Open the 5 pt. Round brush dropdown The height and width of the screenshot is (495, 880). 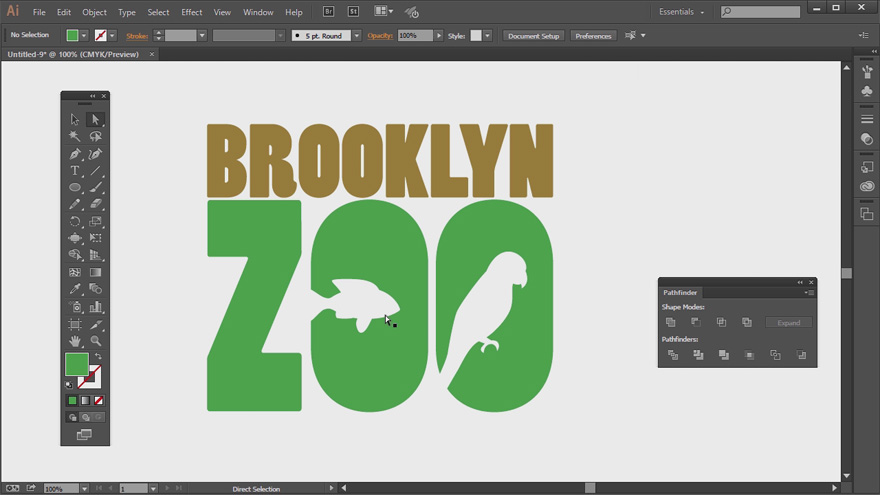point(356,35)
